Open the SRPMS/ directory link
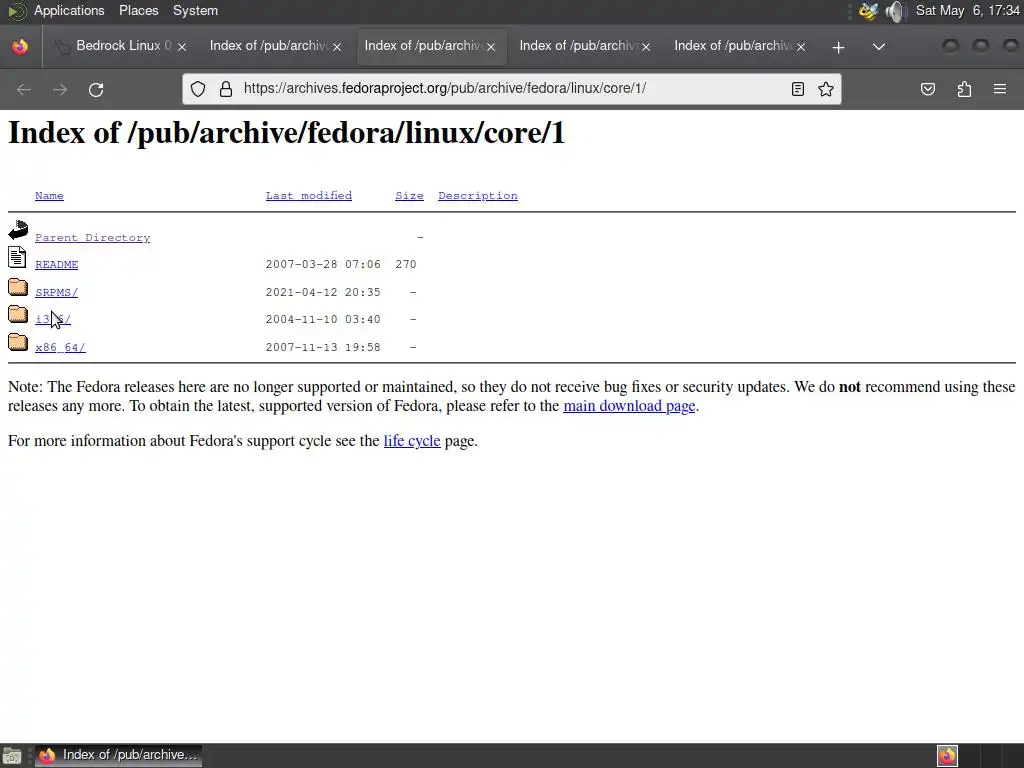Image resolution: width=1024 pixels, height=768 pixels. pyautogui.click(x=57, y=293)
